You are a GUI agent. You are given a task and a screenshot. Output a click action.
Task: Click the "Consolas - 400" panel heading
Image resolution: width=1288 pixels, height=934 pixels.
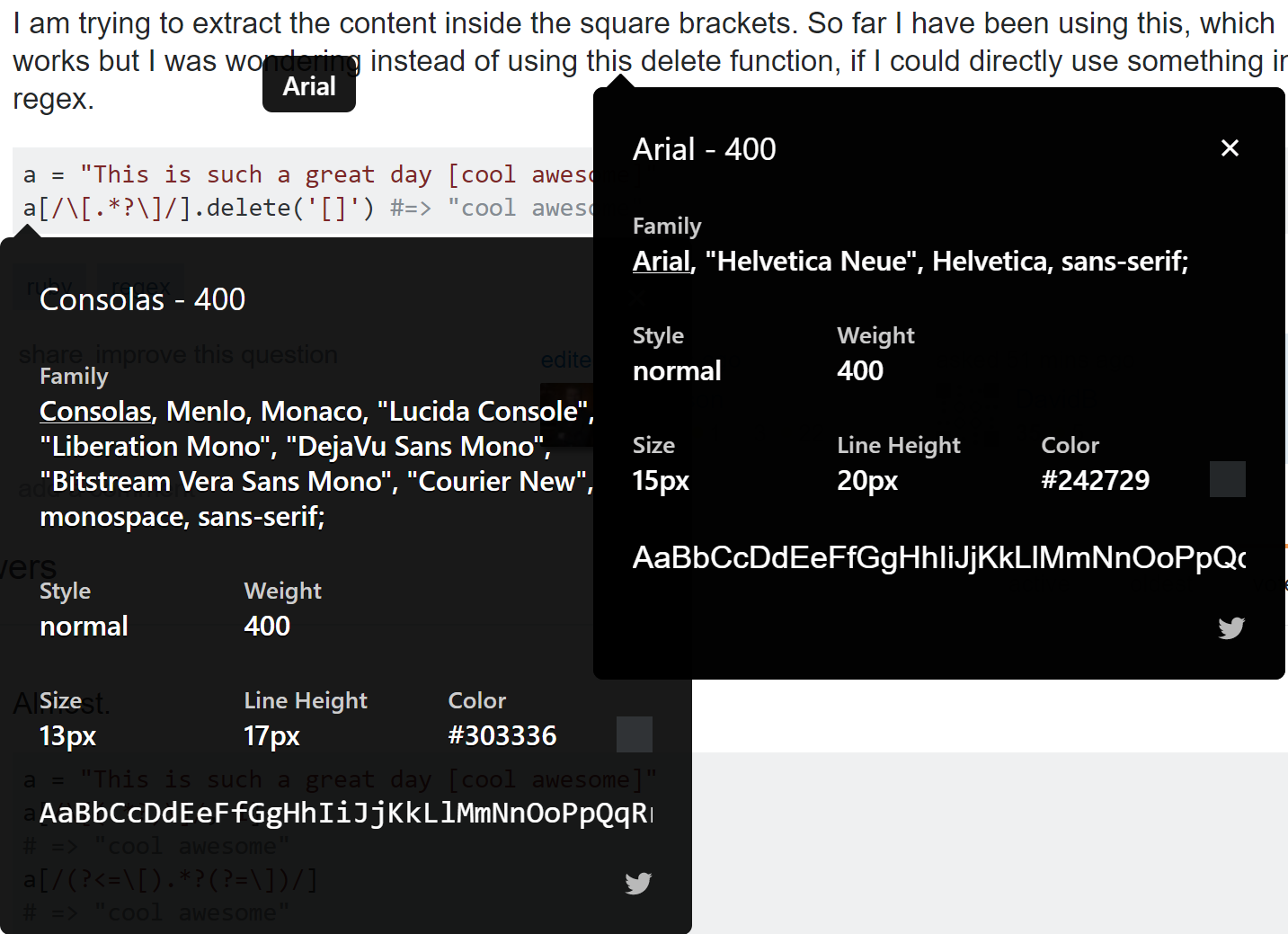[142, 299]
